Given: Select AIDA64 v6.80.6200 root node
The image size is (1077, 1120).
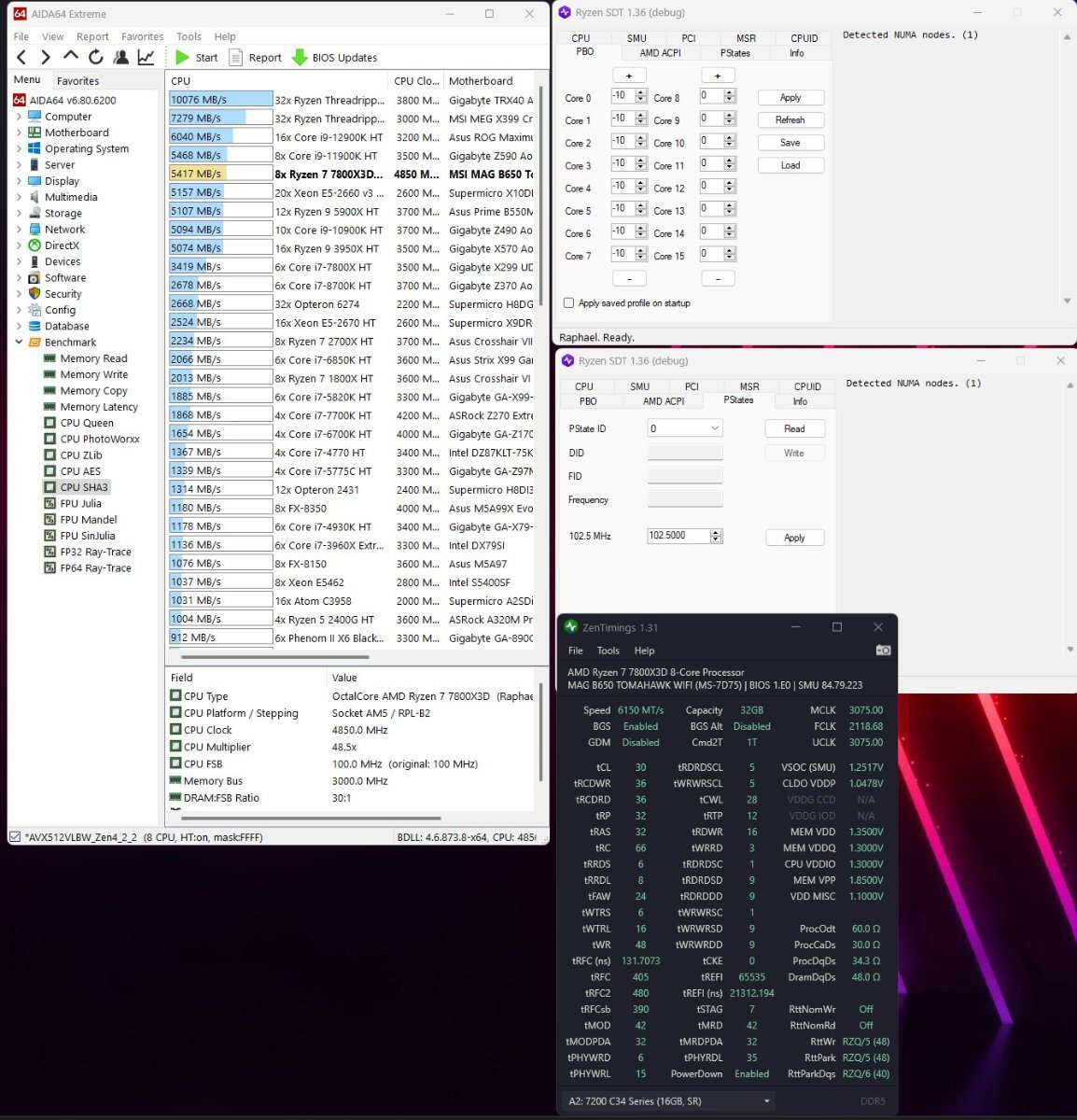Looking at the screenshot, I should pyautogui.click(x=73, y=100).
